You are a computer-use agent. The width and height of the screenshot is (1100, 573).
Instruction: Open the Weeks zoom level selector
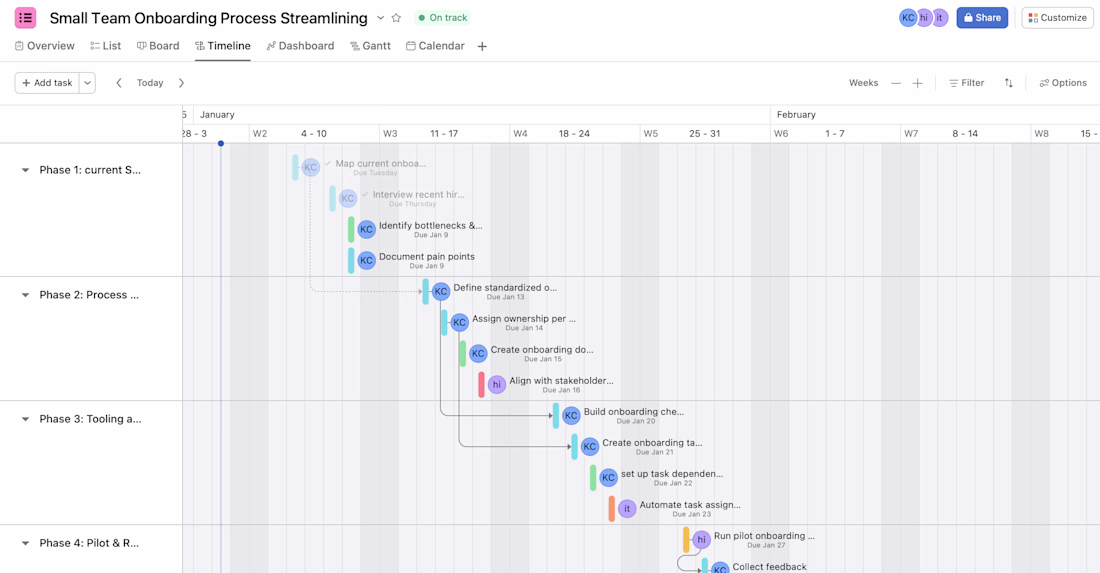[864, 83]
